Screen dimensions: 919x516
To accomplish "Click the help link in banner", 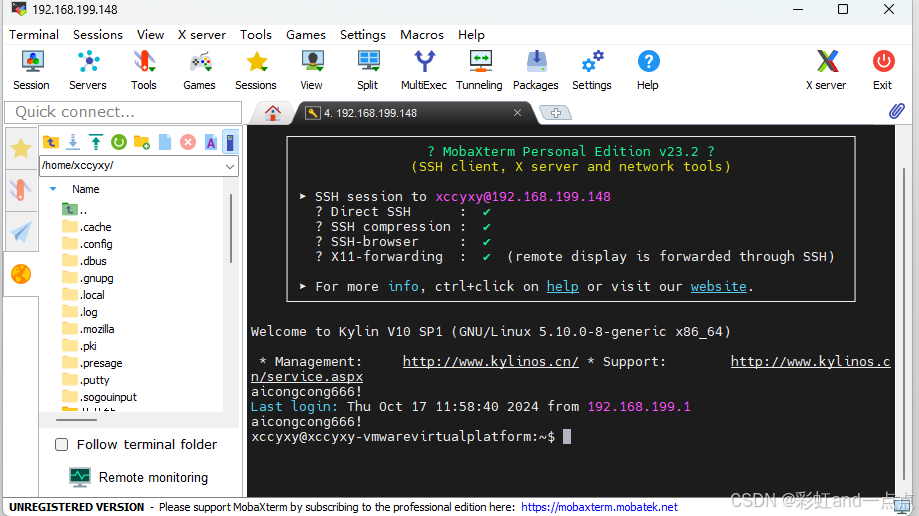I will point(563,286).
